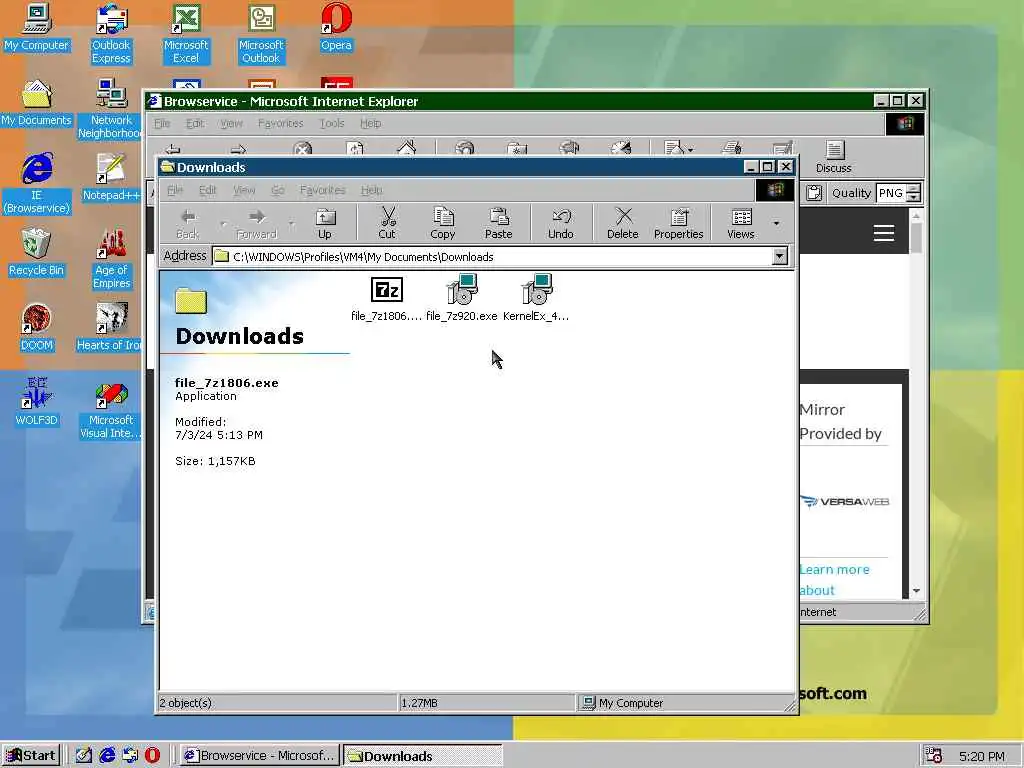Image resolution: width=1024 pixels, height=768 pixels.
Task: Click the system tray scheduler icon
Action: point(934,756)
